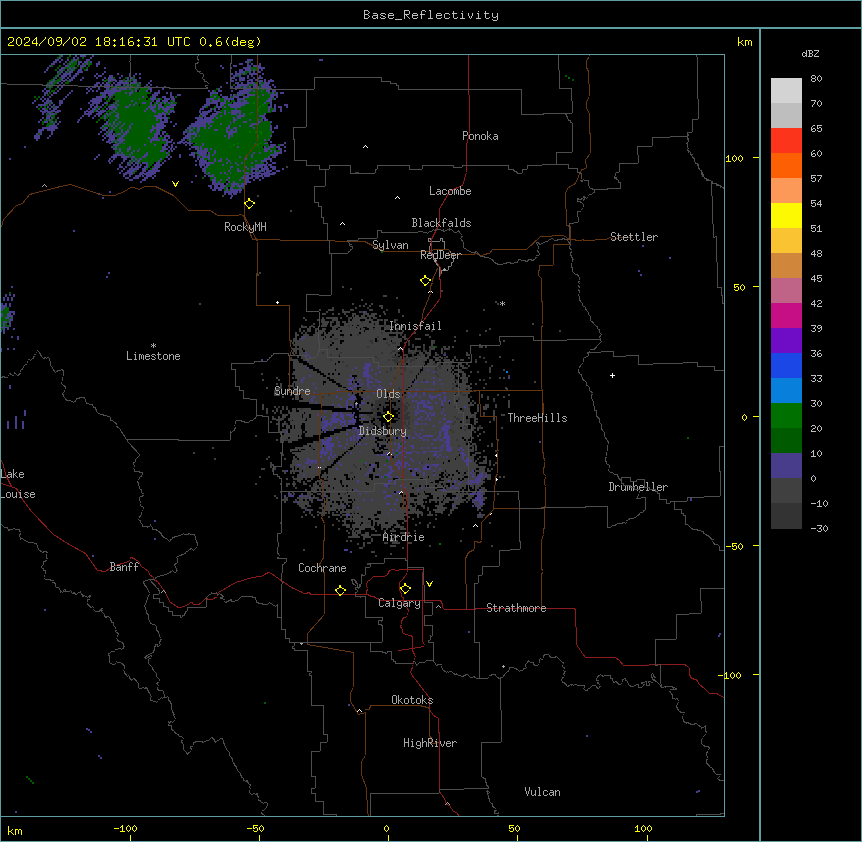The width and height of the screenshot is (862, 842).
Task: Select the purple 36-39 dBZ legend band
Action: click(786, 341)
